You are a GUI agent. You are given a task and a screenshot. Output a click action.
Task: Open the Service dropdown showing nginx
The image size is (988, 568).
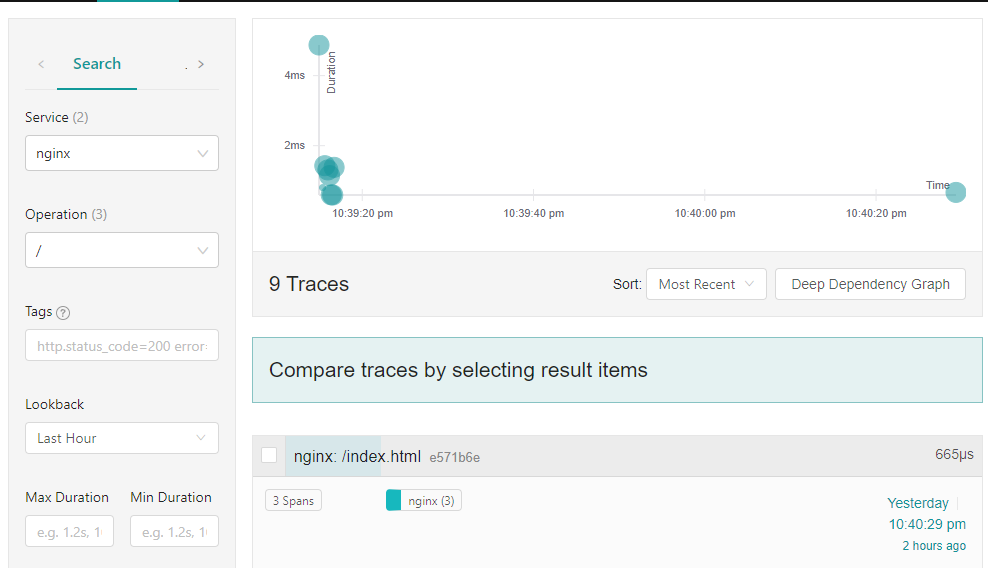[x=122, y=154]
